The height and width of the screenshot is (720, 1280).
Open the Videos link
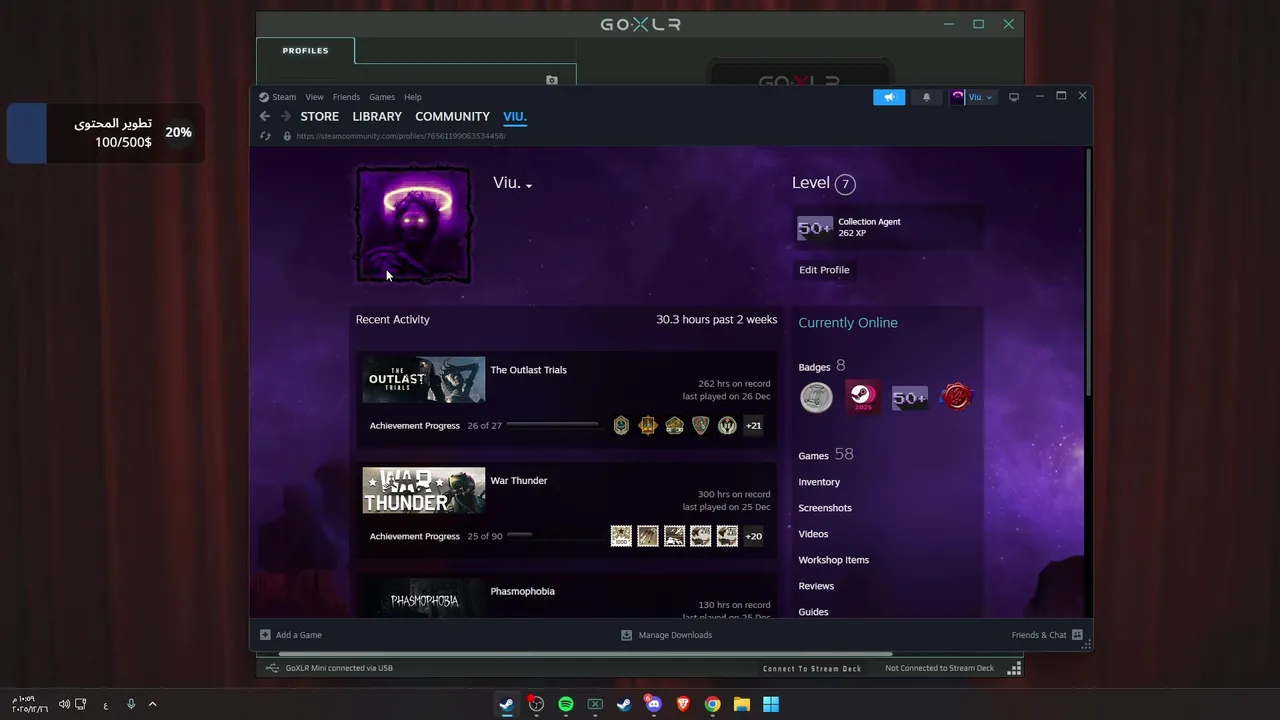point(813,534)
